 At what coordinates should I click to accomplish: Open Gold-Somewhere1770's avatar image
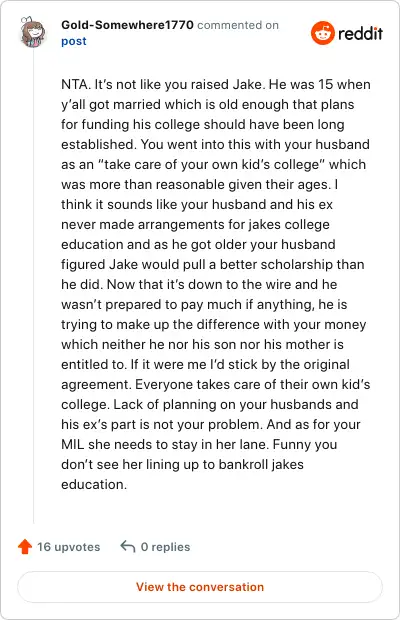click(33, 32)
